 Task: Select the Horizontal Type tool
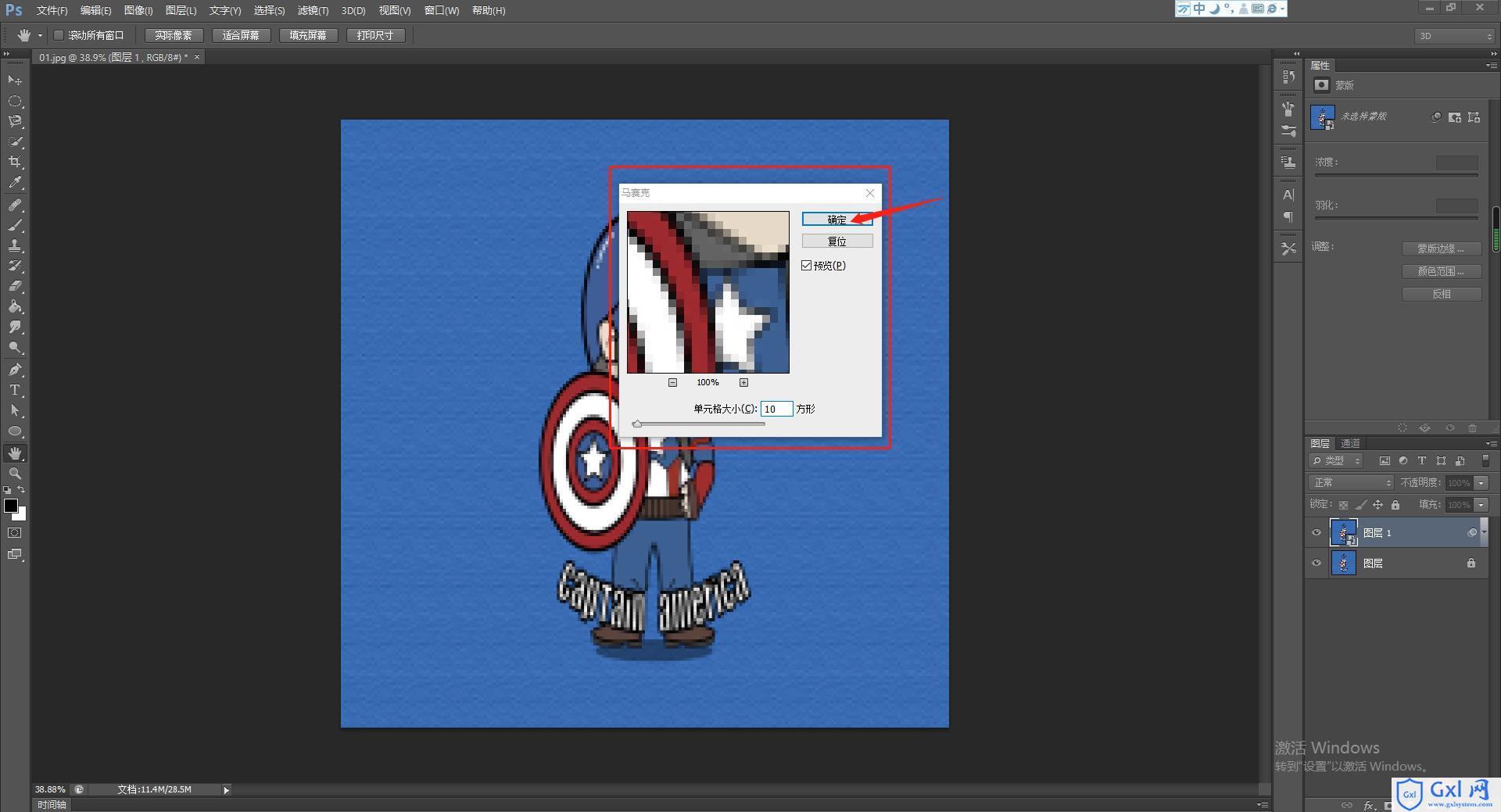pos(15,390)
